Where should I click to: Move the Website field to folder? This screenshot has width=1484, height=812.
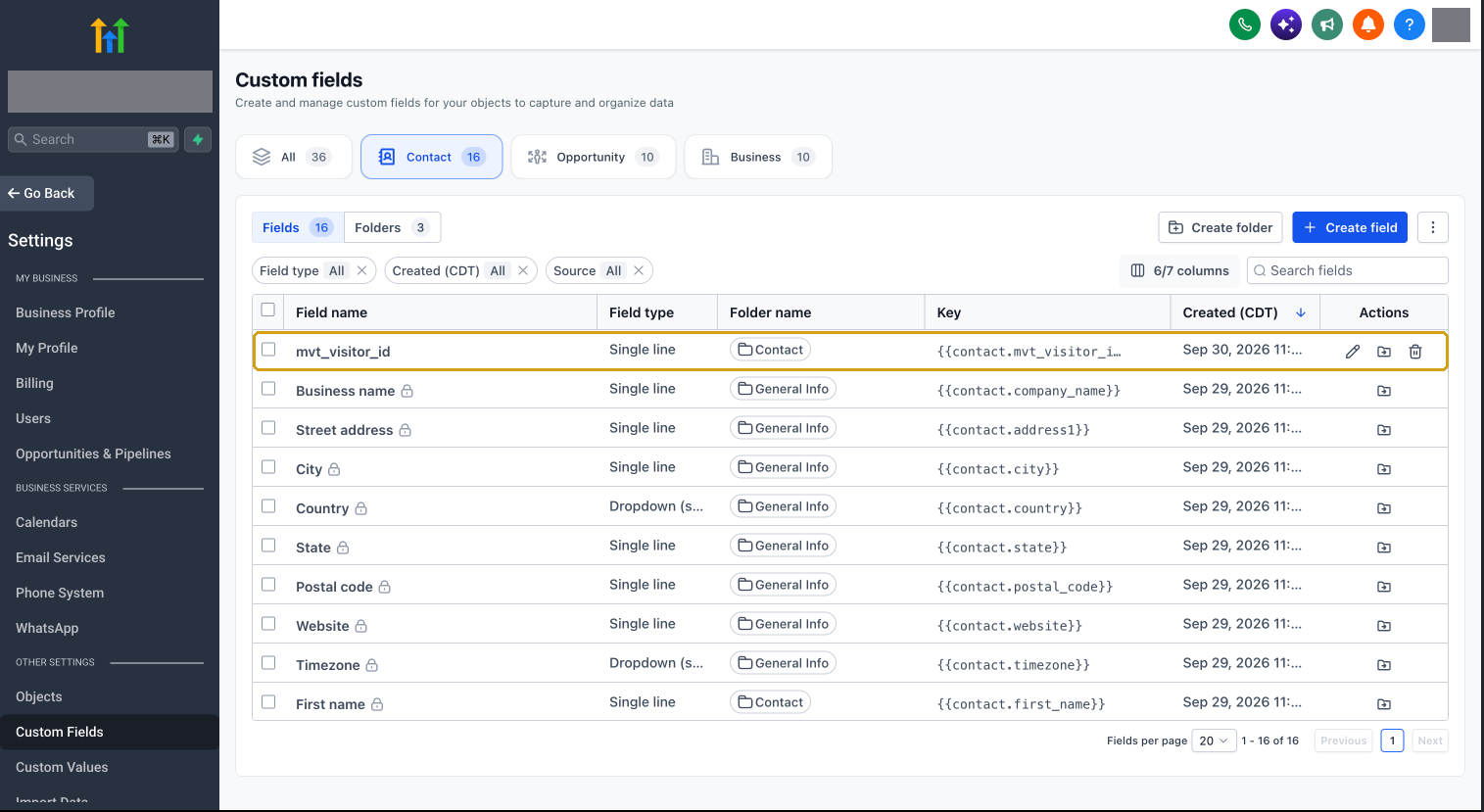(1384, 626)
